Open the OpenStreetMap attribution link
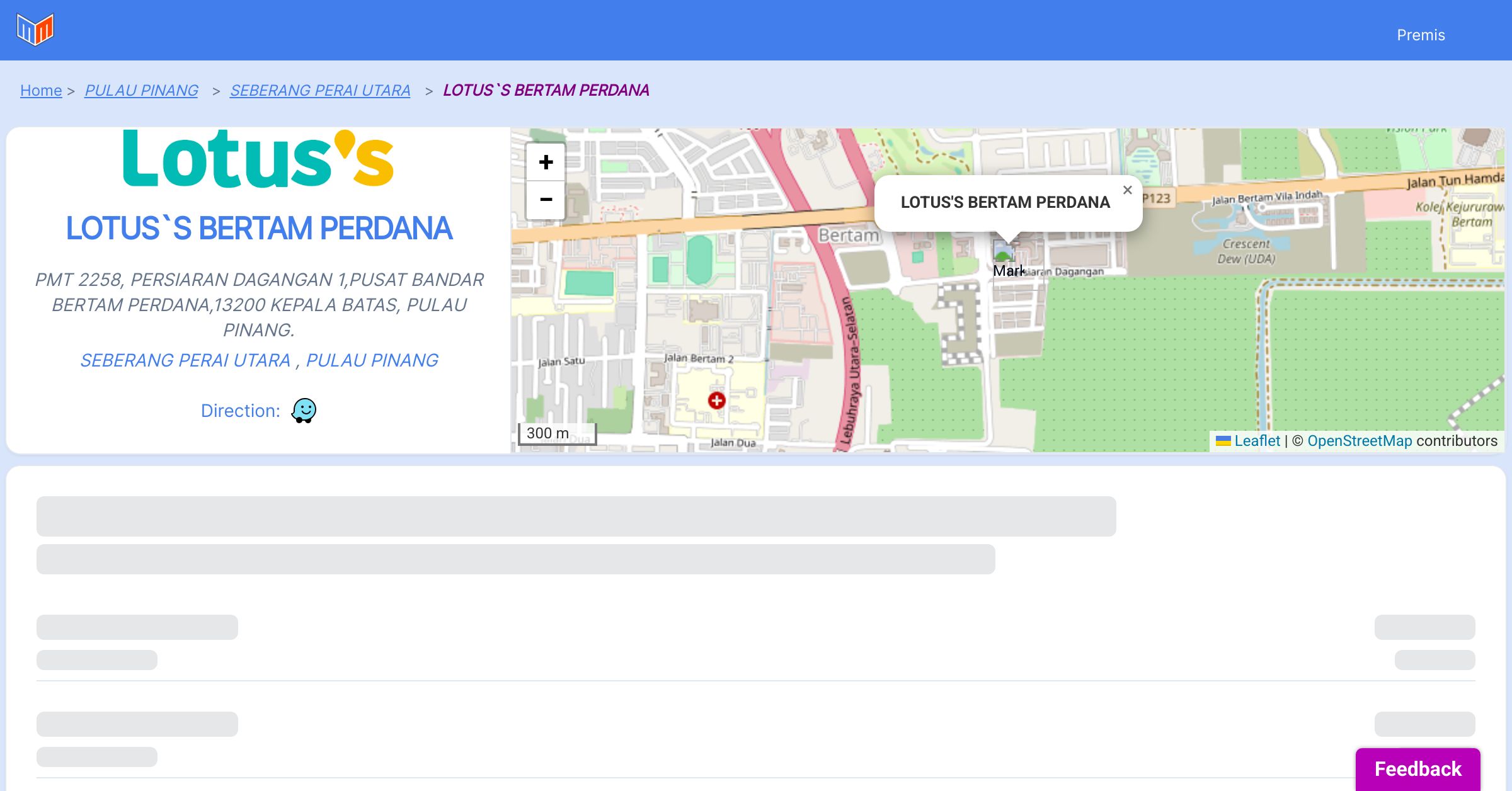 (1360, 441)
